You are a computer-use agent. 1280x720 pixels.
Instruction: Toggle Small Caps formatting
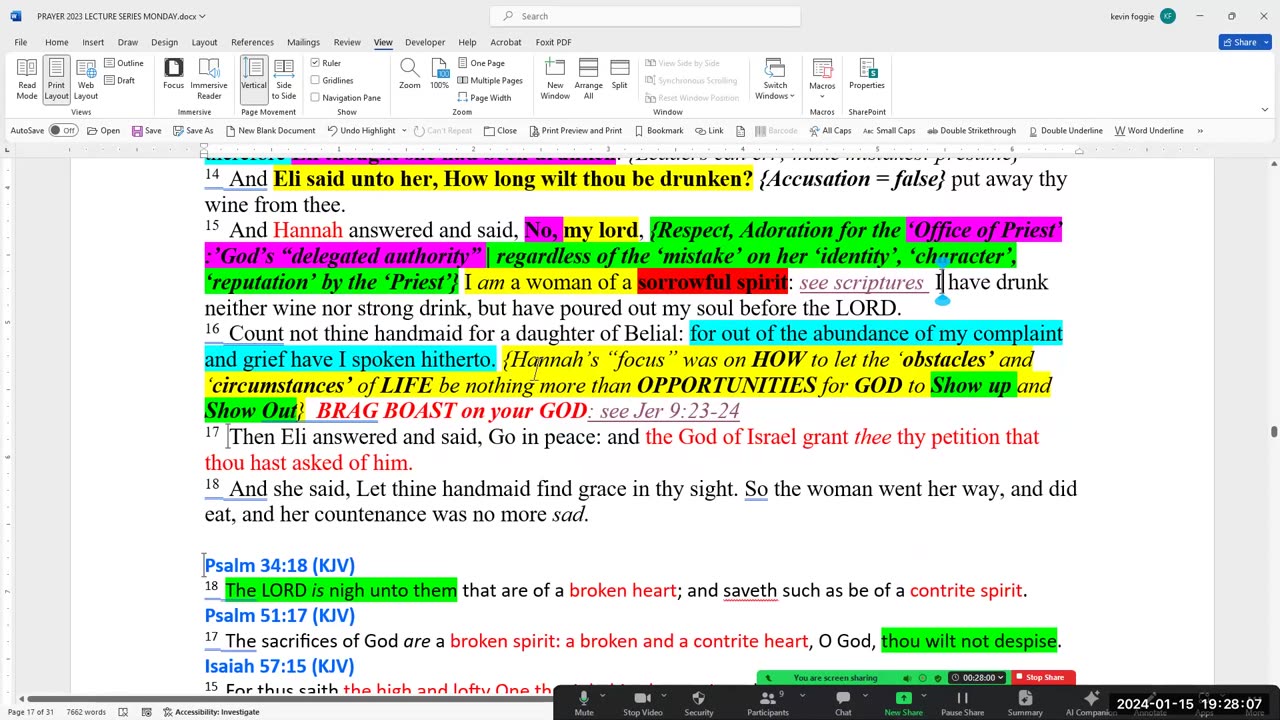pyautogui.click(x=888, y=130)
